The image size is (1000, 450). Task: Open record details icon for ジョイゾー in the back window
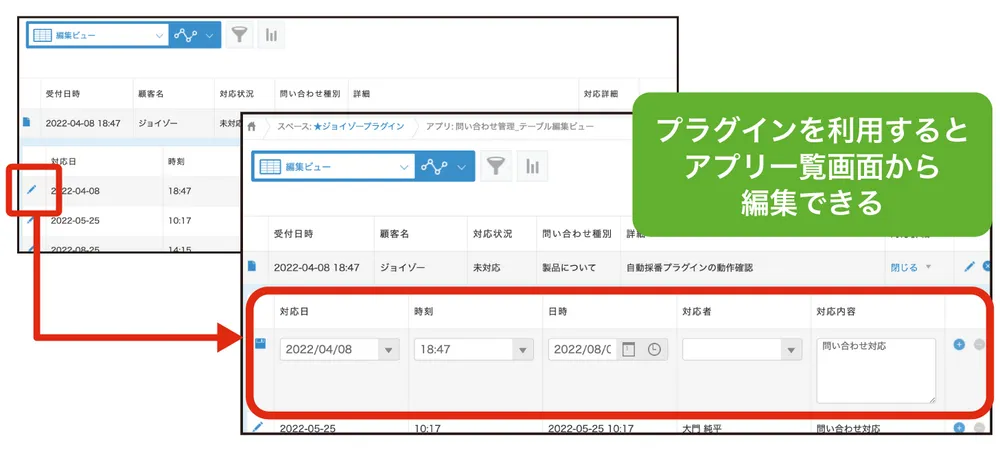click(x=27, y=121)
